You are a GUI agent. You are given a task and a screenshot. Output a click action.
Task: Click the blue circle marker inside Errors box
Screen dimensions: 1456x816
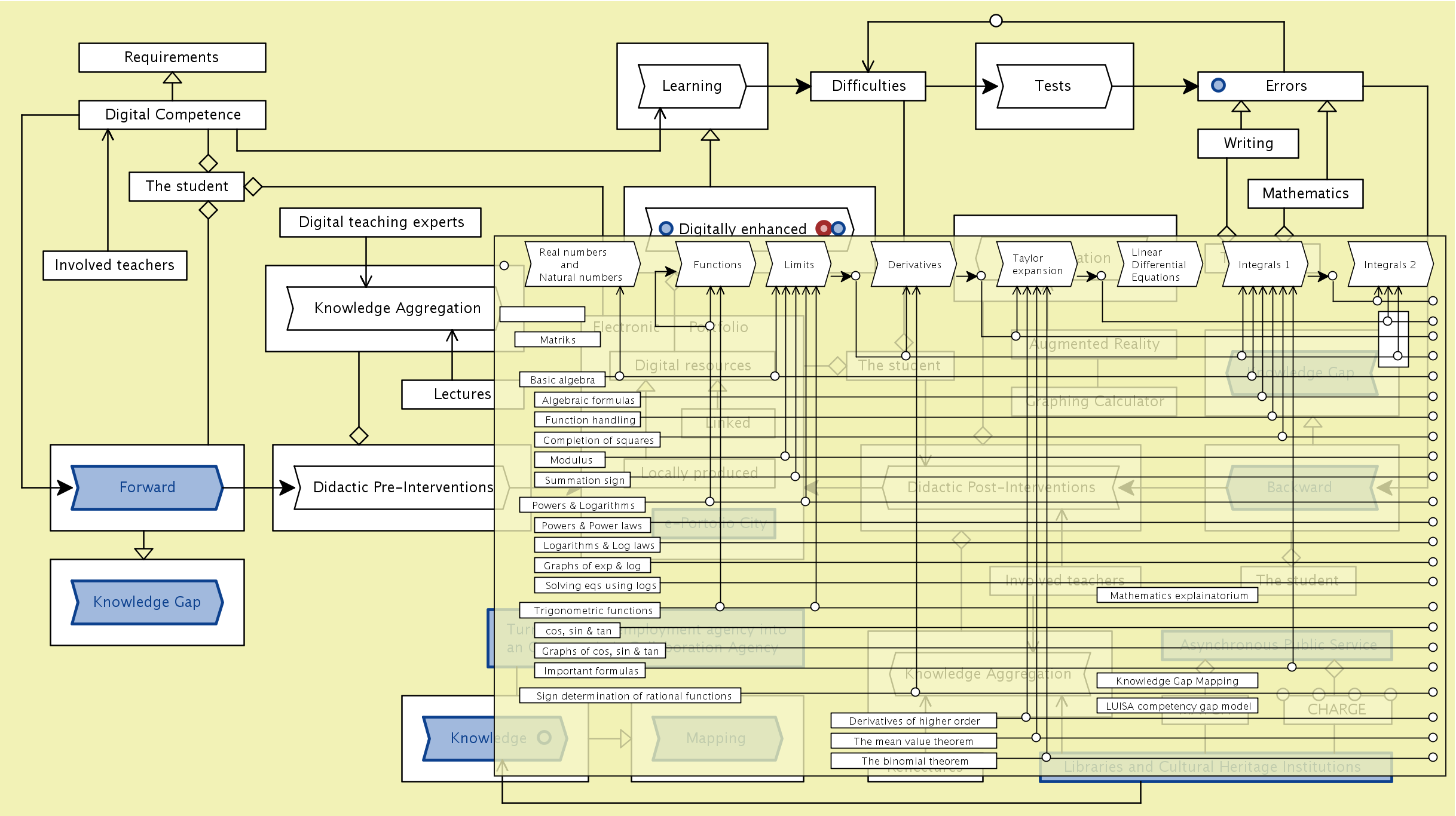click(1218, 85)
